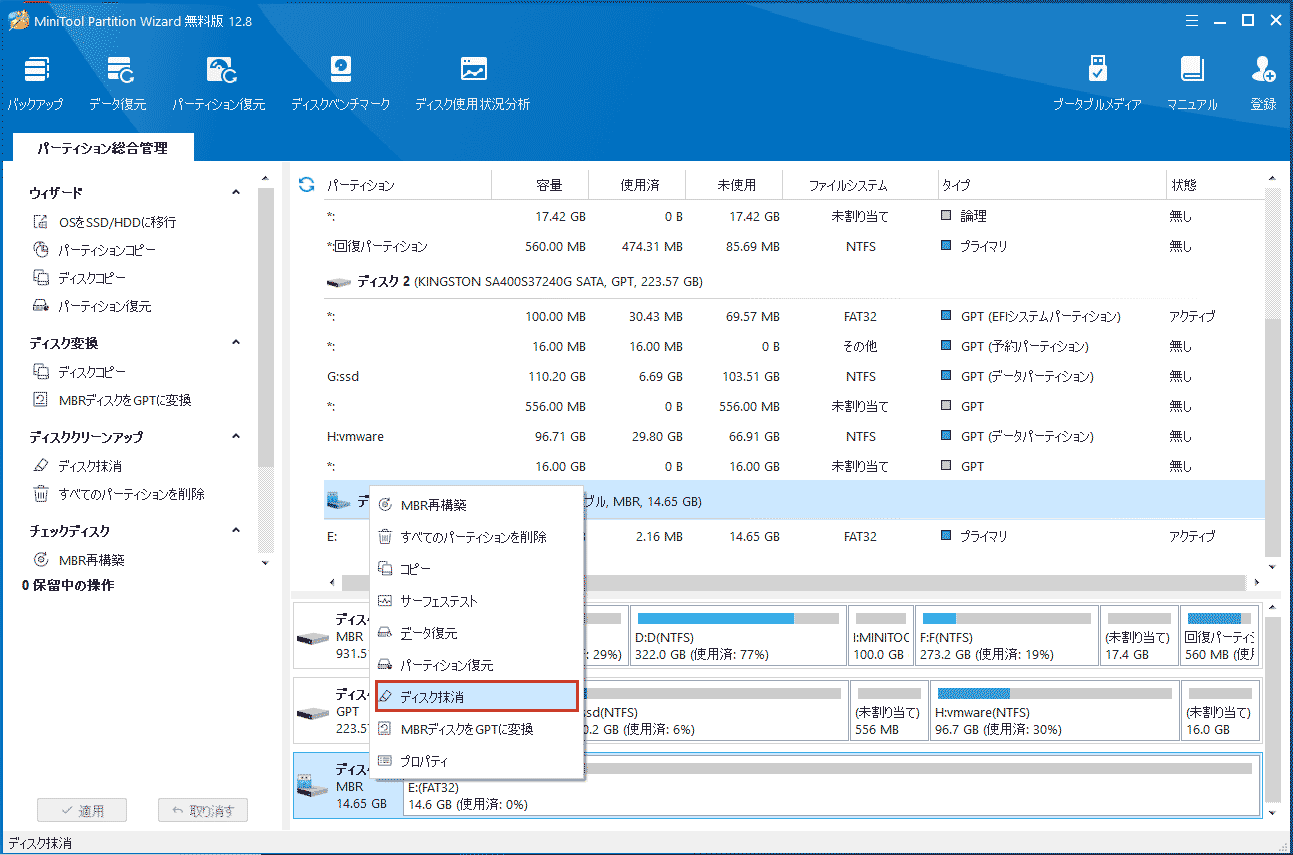Click the left sidebar scroll-down arrow

[266, 563]
